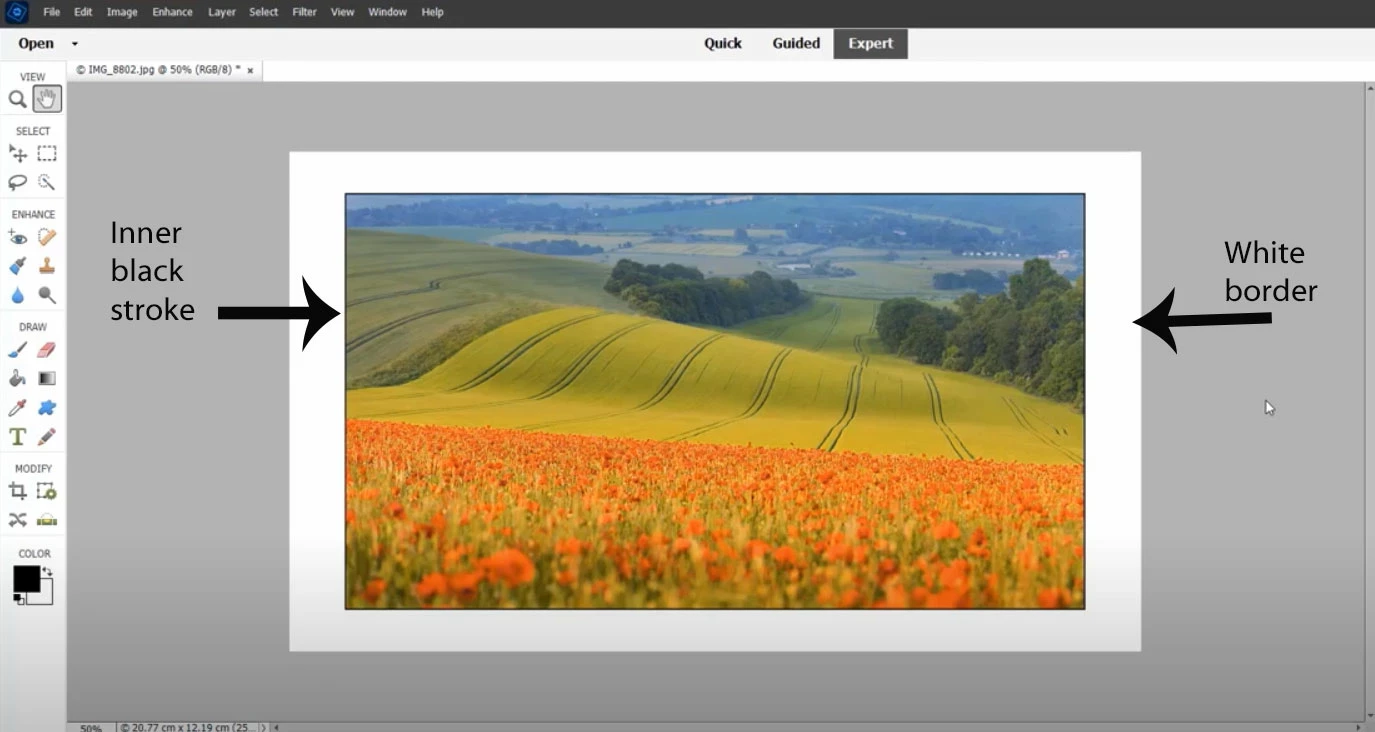Select the Sponge tool
The image size is (1375, 732).
click(x=47, y=295)
